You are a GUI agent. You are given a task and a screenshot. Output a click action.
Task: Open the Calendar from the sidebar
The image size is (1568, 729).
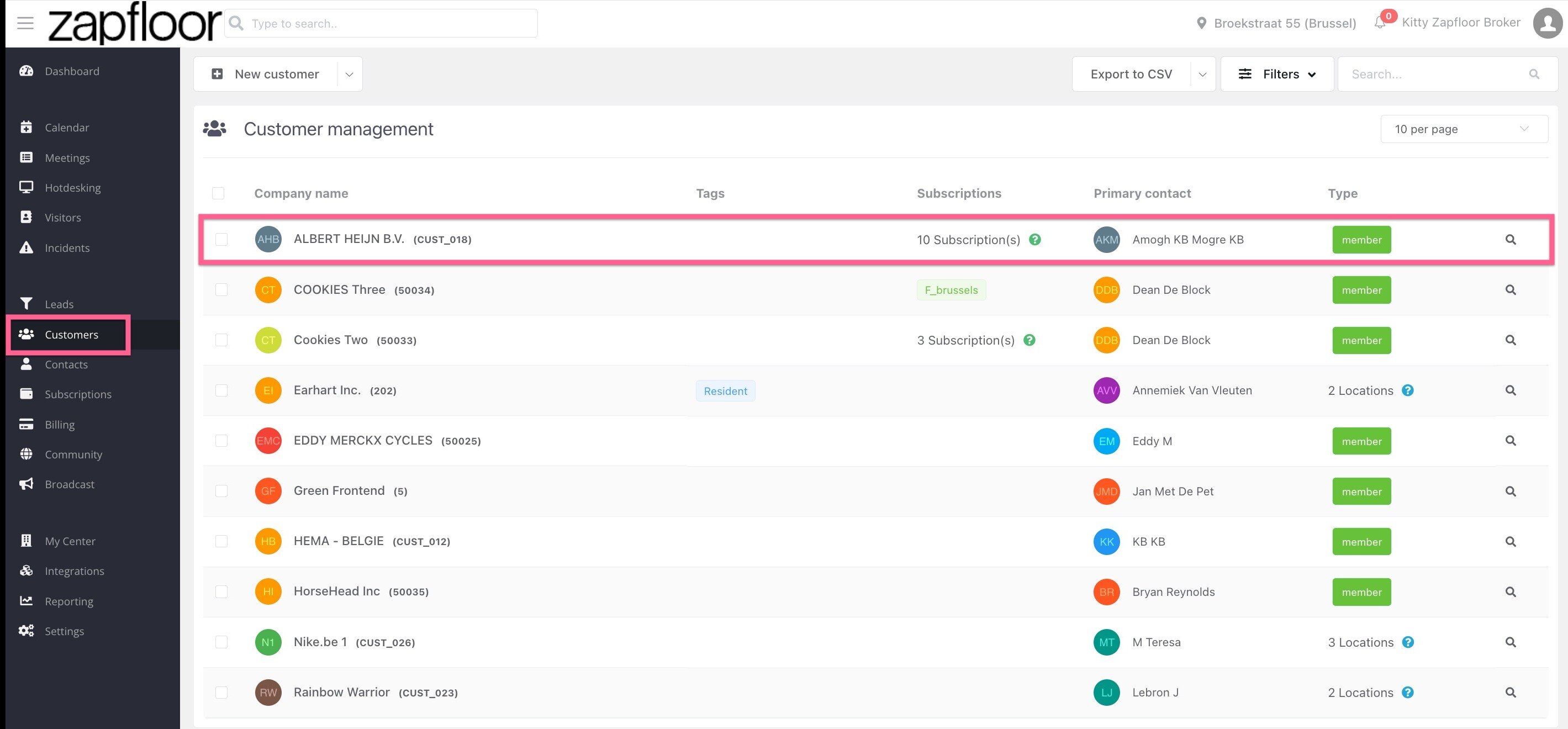point(67,127)
